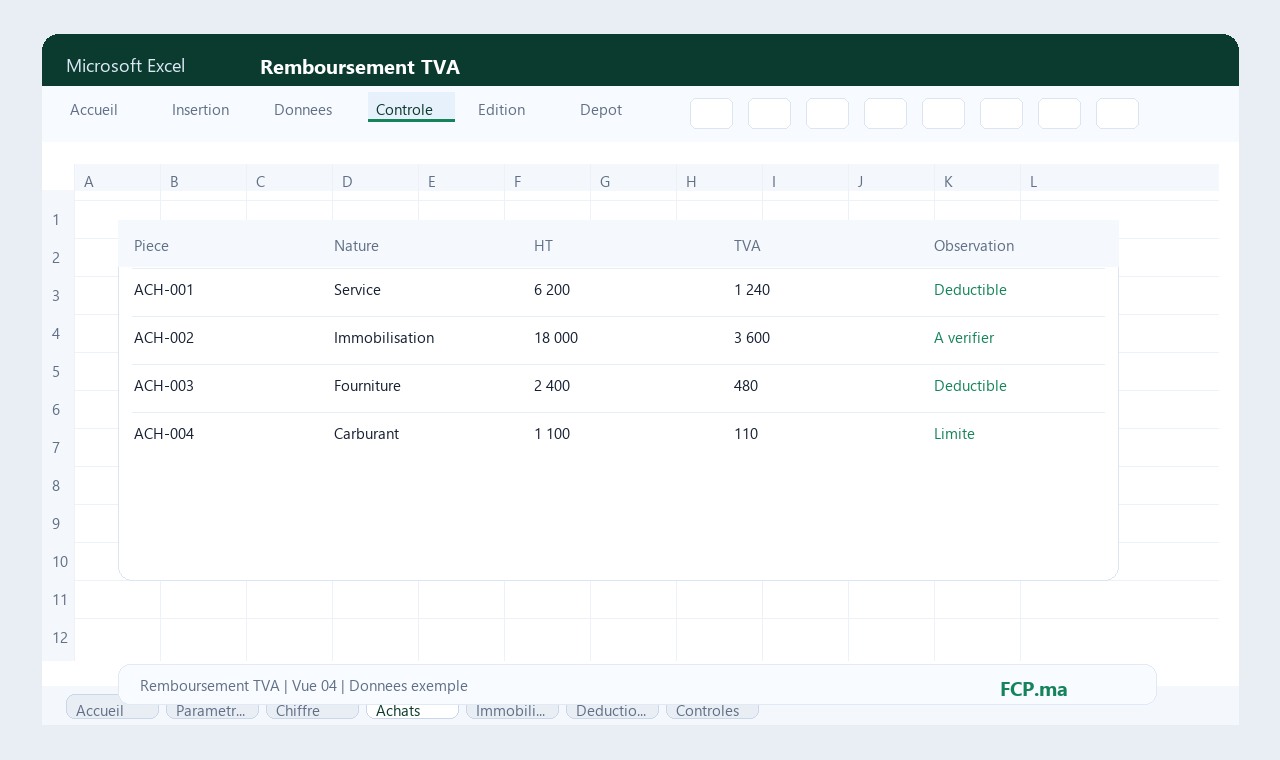Select the HT value 1 100
The image size is (1280, 760).
552,434
